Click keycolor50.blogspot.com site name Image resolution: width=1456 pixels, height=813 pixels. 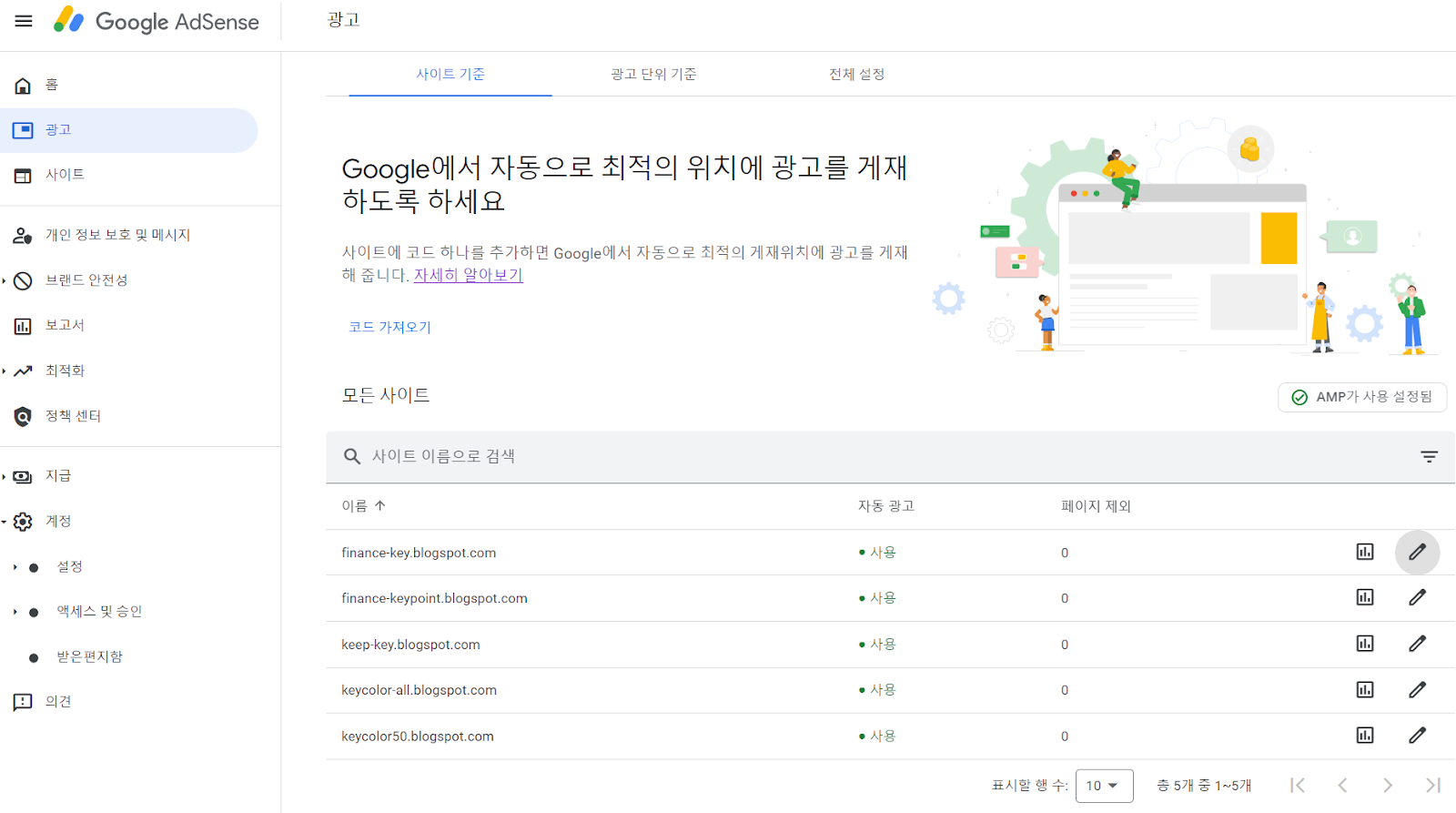418,737
